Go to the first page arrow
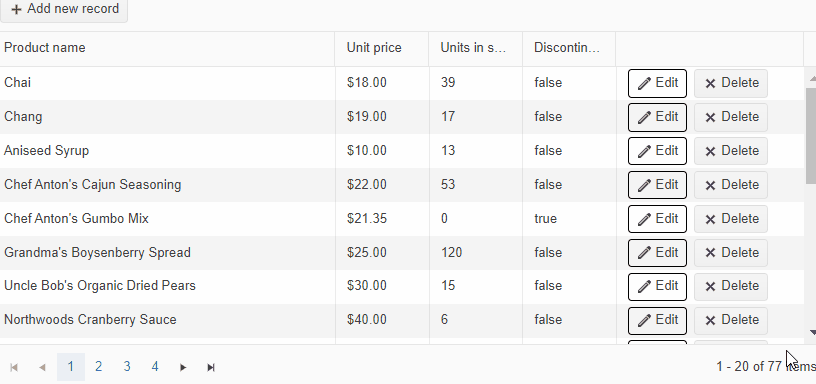 pos(14,367)
